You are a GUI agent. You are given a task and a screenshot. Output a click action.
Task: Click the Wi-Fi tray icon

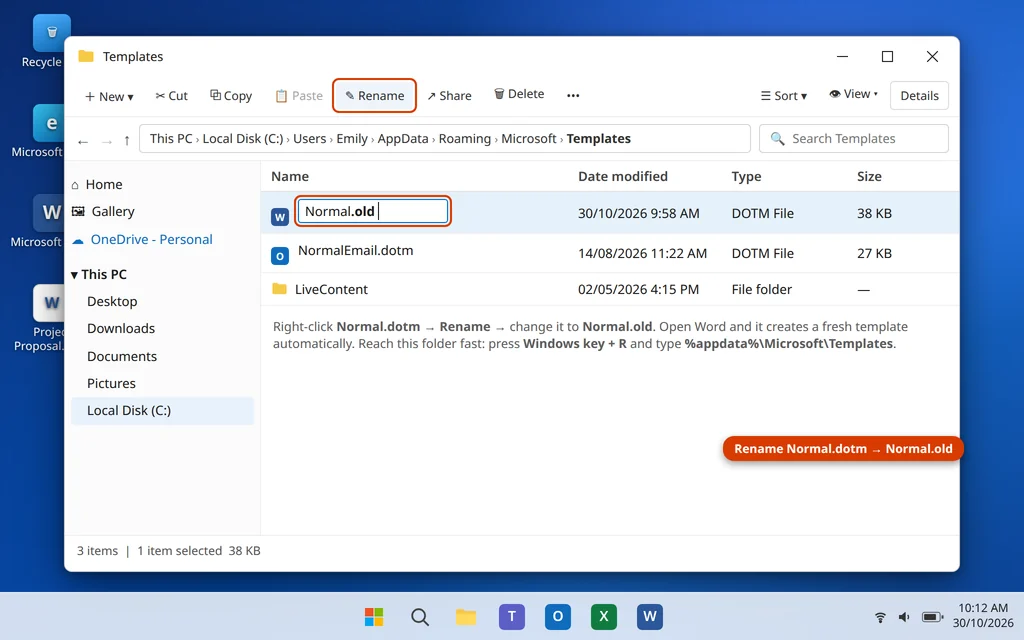[880, 617]
